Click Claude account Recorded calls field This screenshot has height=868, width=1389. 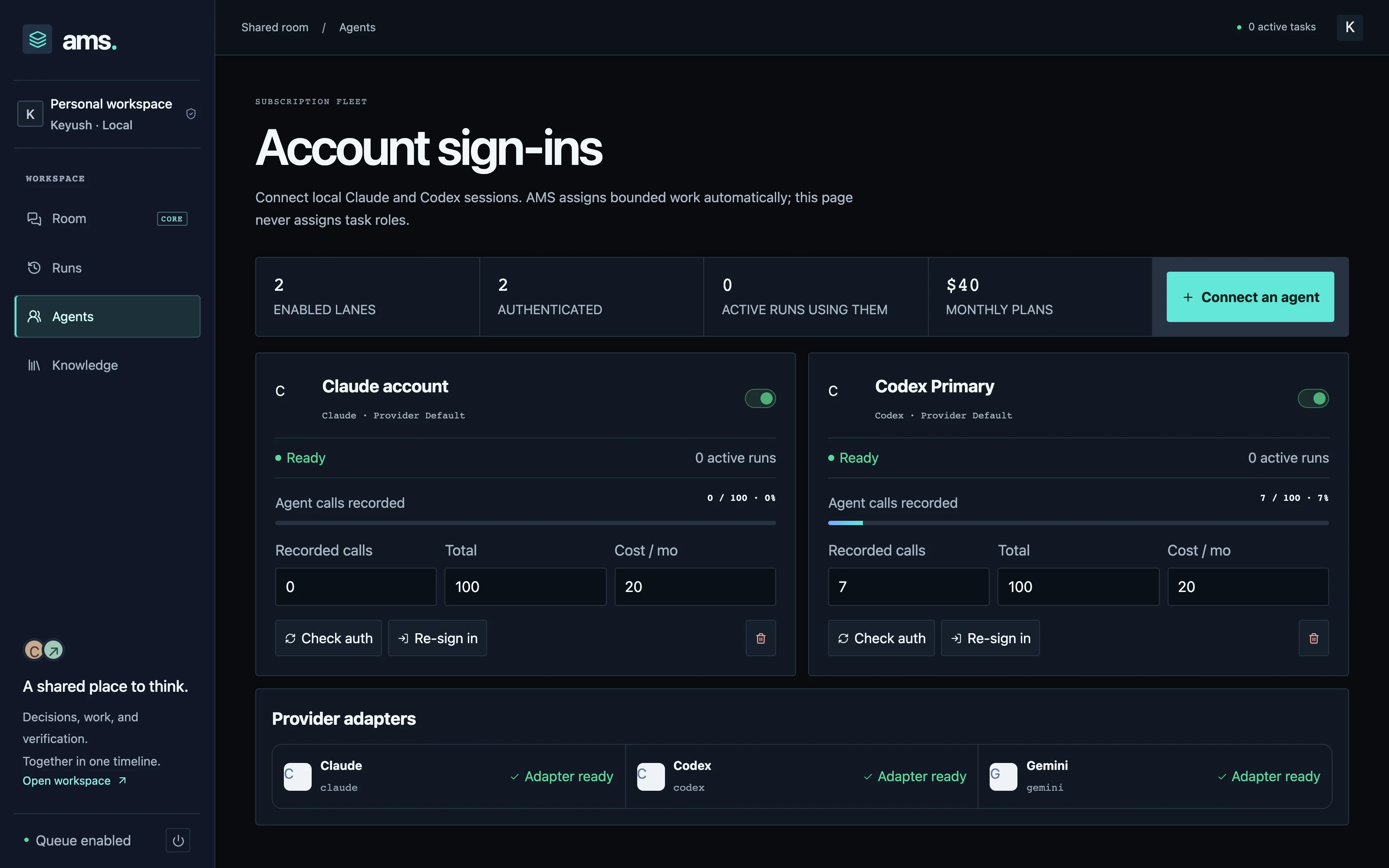[x=356, y=587]
